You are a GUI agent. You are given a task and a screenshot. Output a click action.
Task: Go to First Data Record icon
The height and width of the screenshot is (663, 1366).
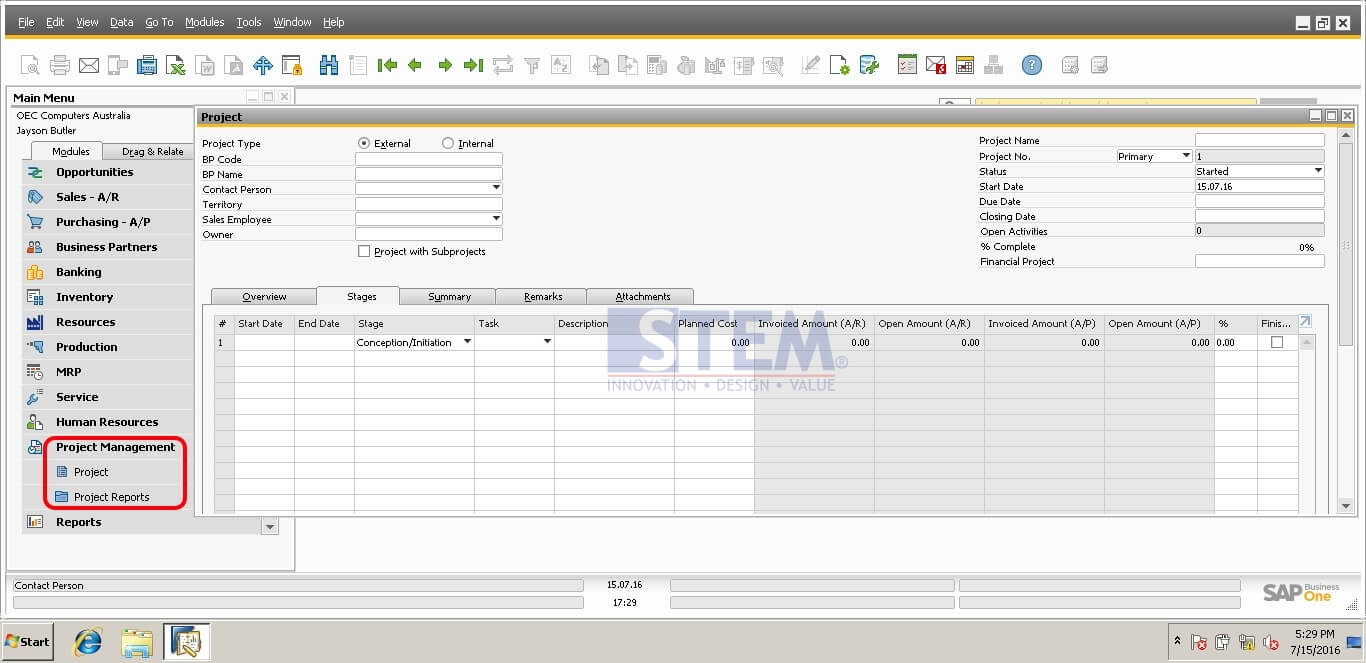click(x=387, y=66)
